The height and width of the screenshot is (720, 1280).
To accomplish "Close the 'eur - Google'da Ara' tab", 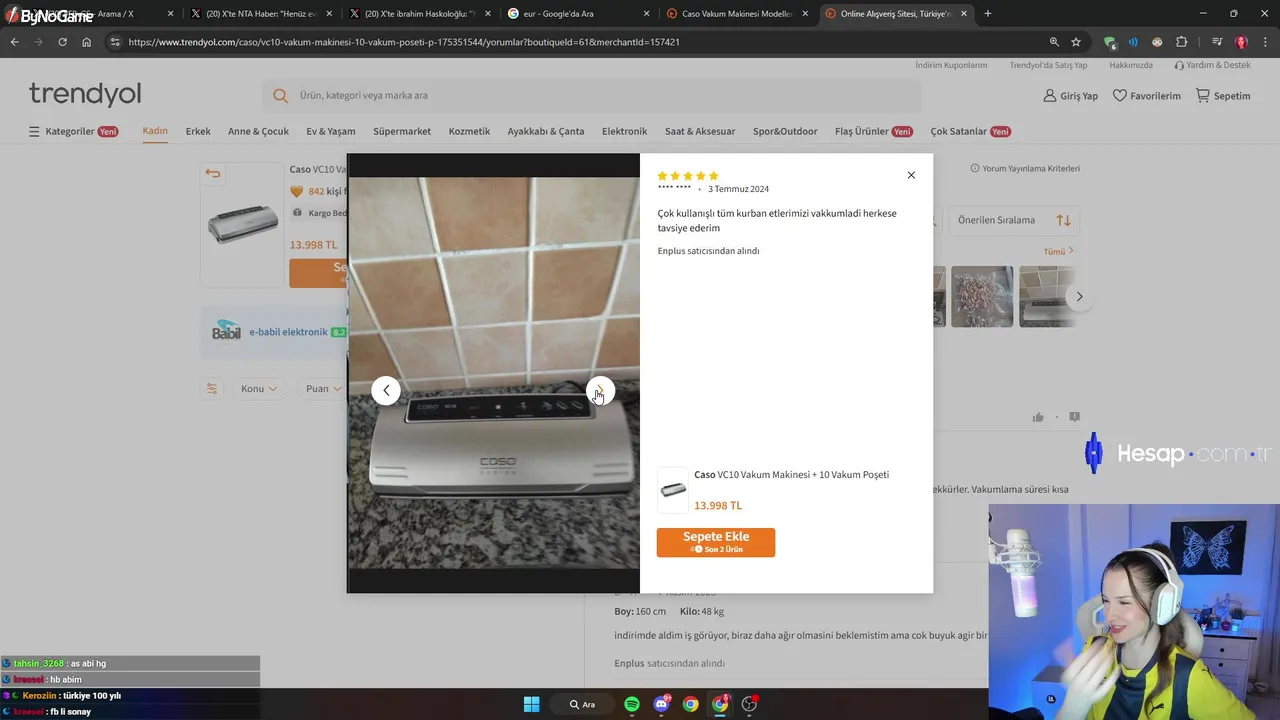I will pos(646,14).
